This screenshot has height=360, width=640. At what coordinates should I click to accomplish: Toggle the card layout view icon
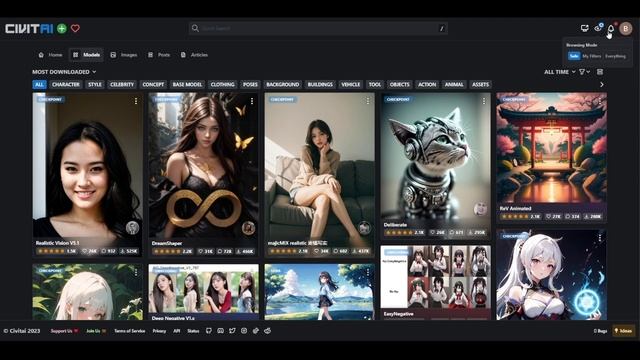[x=600, y=72]
